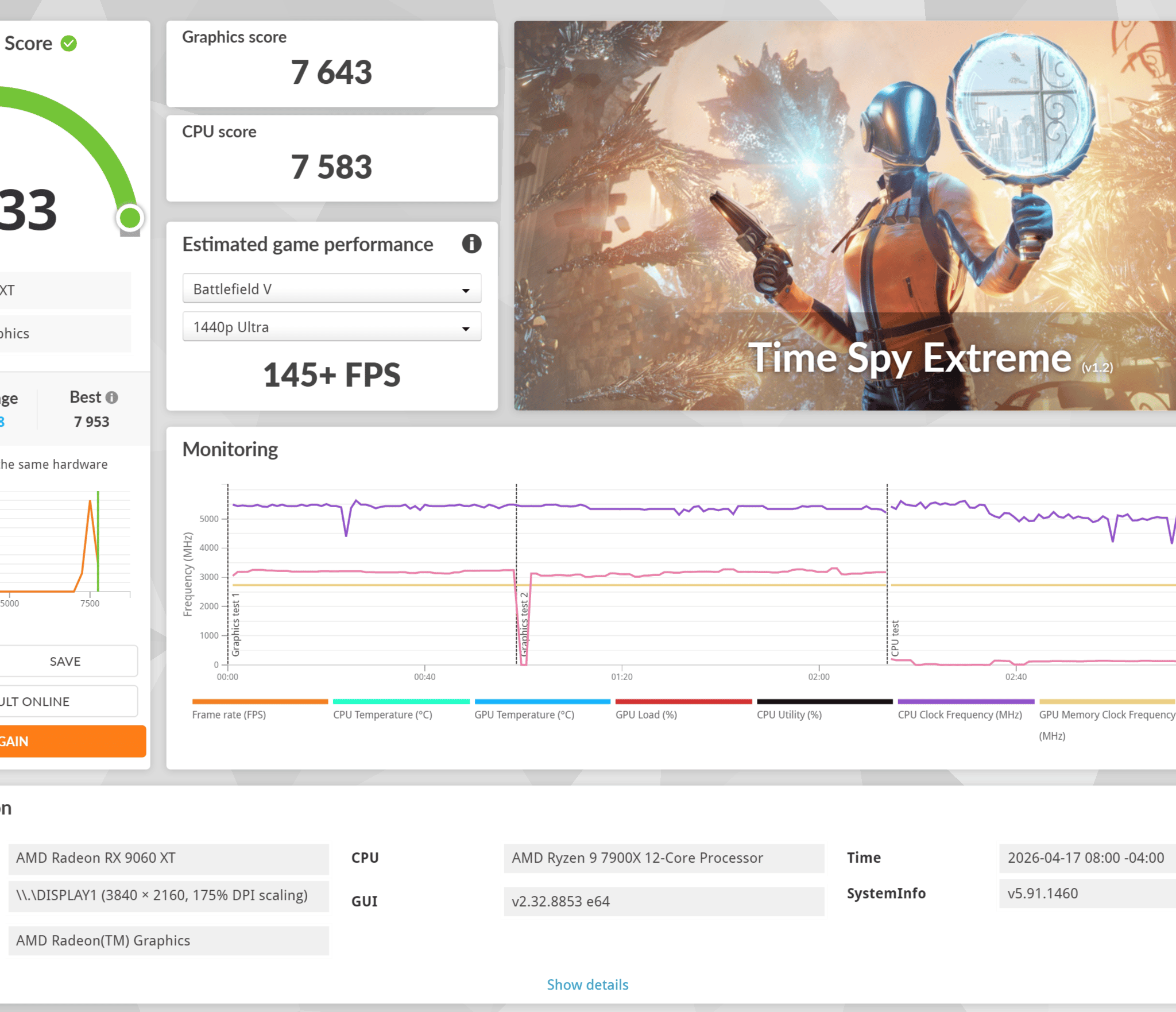Click the AMD Radeon(TM) Graphics field
This screenshot has height=1012, width=1176.
[169, 940]
